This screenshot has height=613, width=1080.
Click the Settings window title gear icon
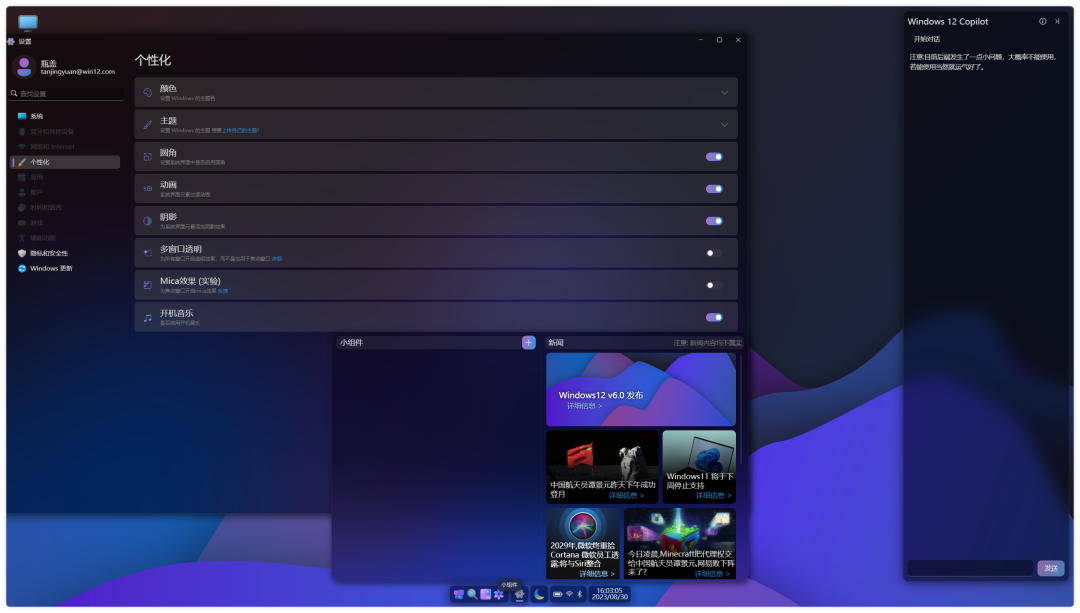11,41
